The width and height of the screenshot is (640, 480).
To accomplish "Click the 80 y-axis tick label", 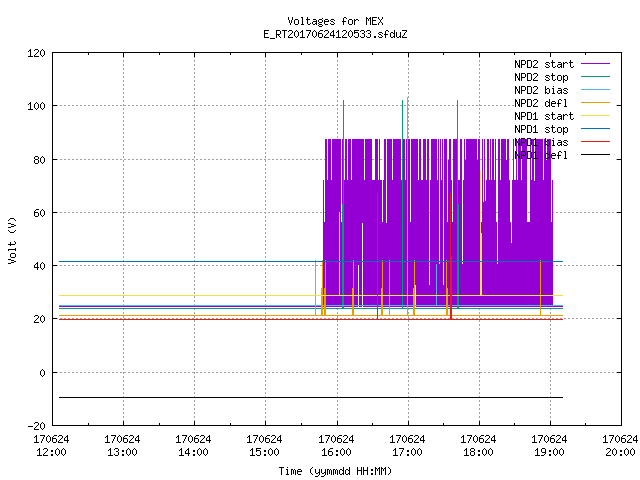I will click(x=39, y=160).
